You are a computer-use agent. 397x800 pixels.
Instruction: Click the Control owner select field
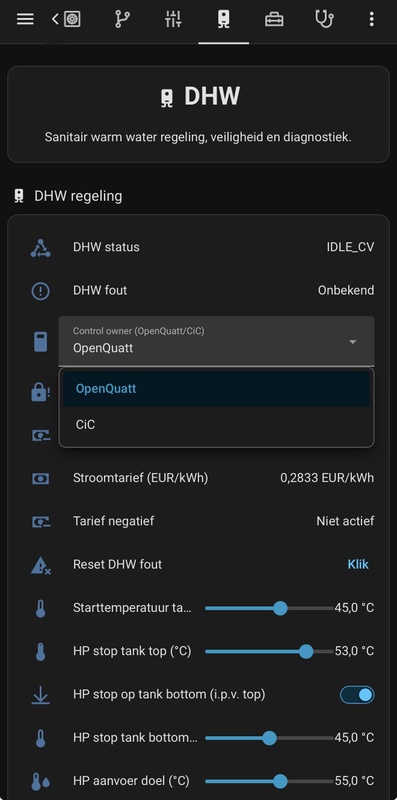tap(216, 341)
